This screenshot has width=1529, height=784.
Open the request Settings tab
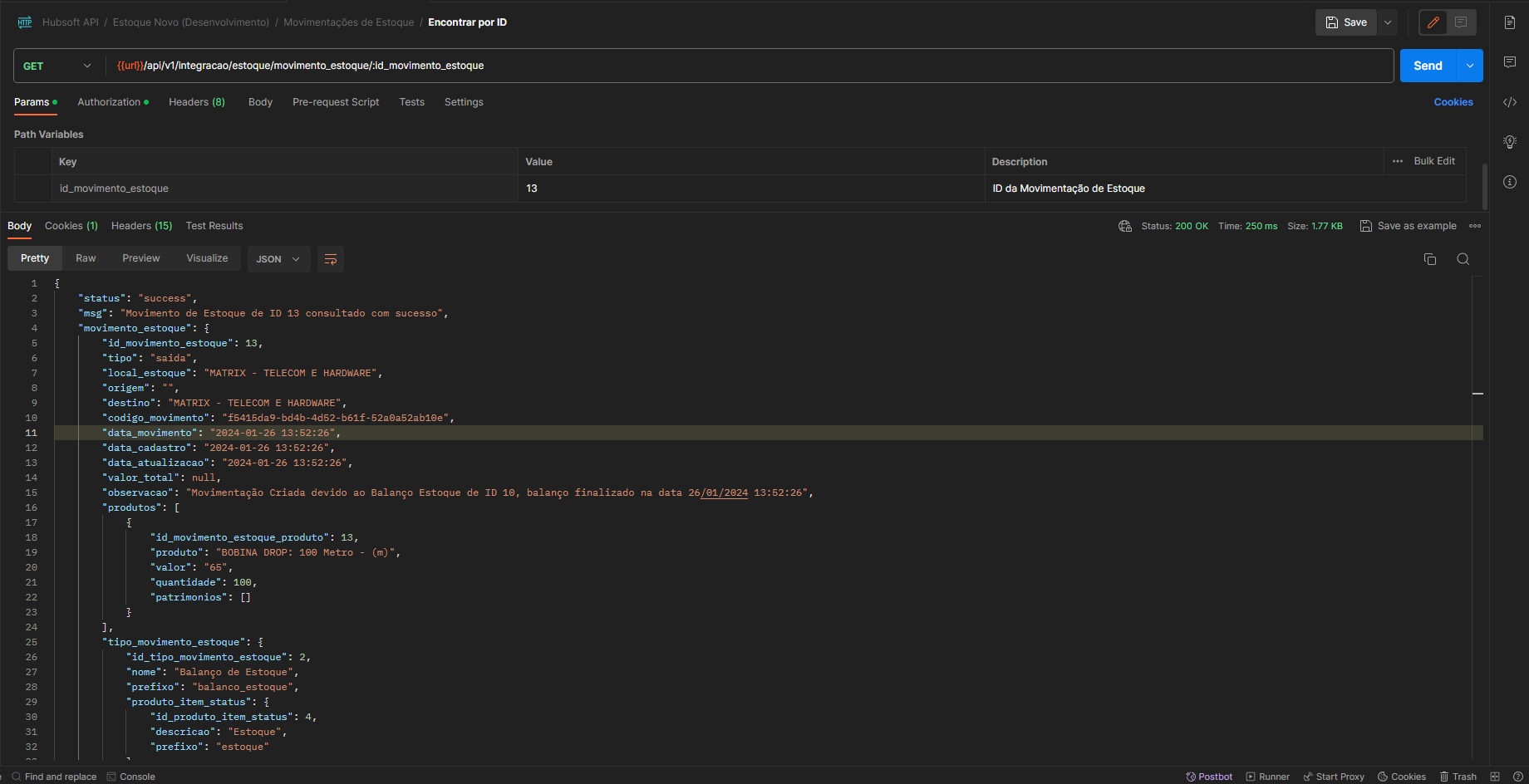tap(464, 102)
